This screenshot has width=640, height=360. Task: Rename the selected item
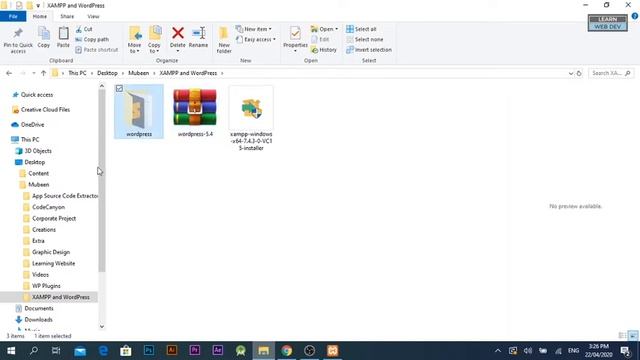point(198,37)
